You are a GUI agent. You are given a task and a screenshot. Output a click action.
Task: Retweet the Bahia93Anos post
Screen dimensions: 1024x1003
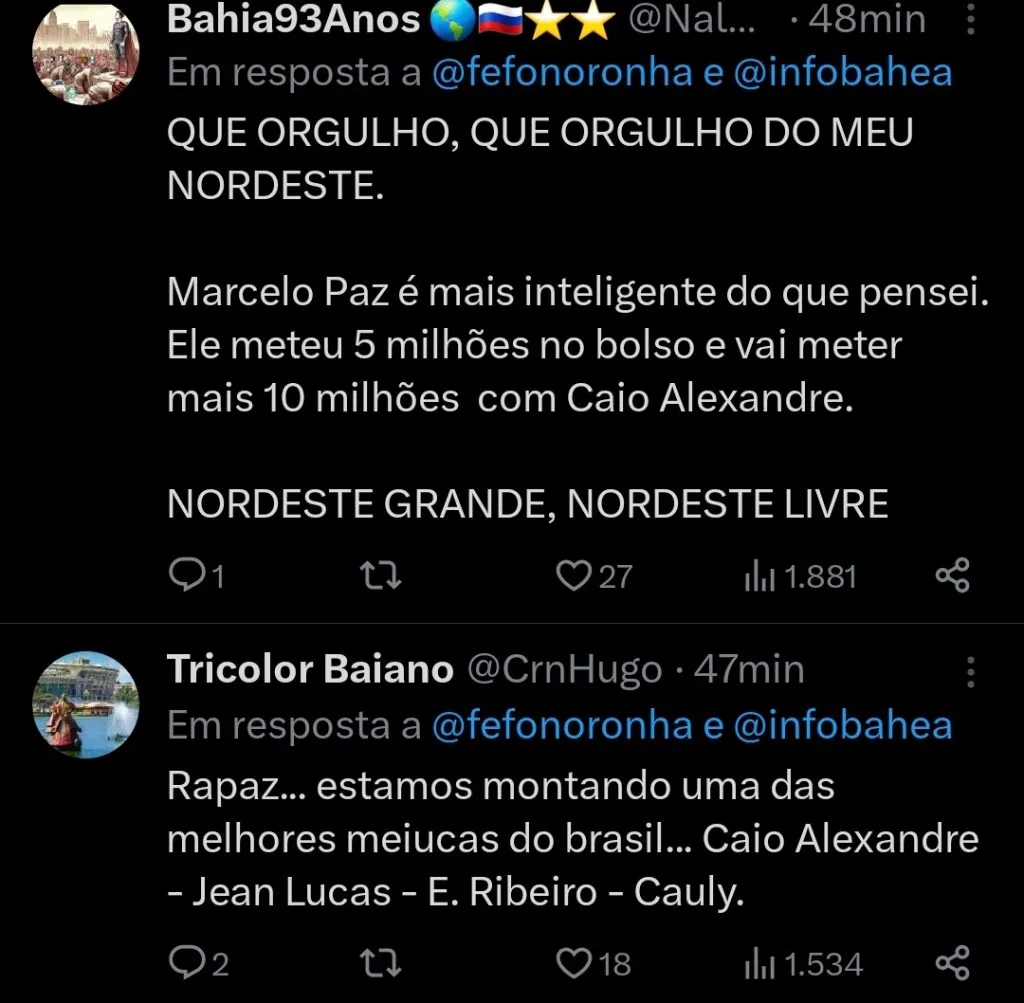[379, 574]
